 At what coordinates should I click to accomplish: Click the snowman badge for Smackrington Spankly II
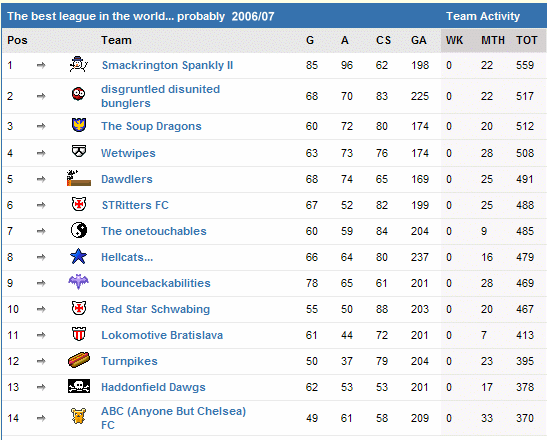point(78,65)
